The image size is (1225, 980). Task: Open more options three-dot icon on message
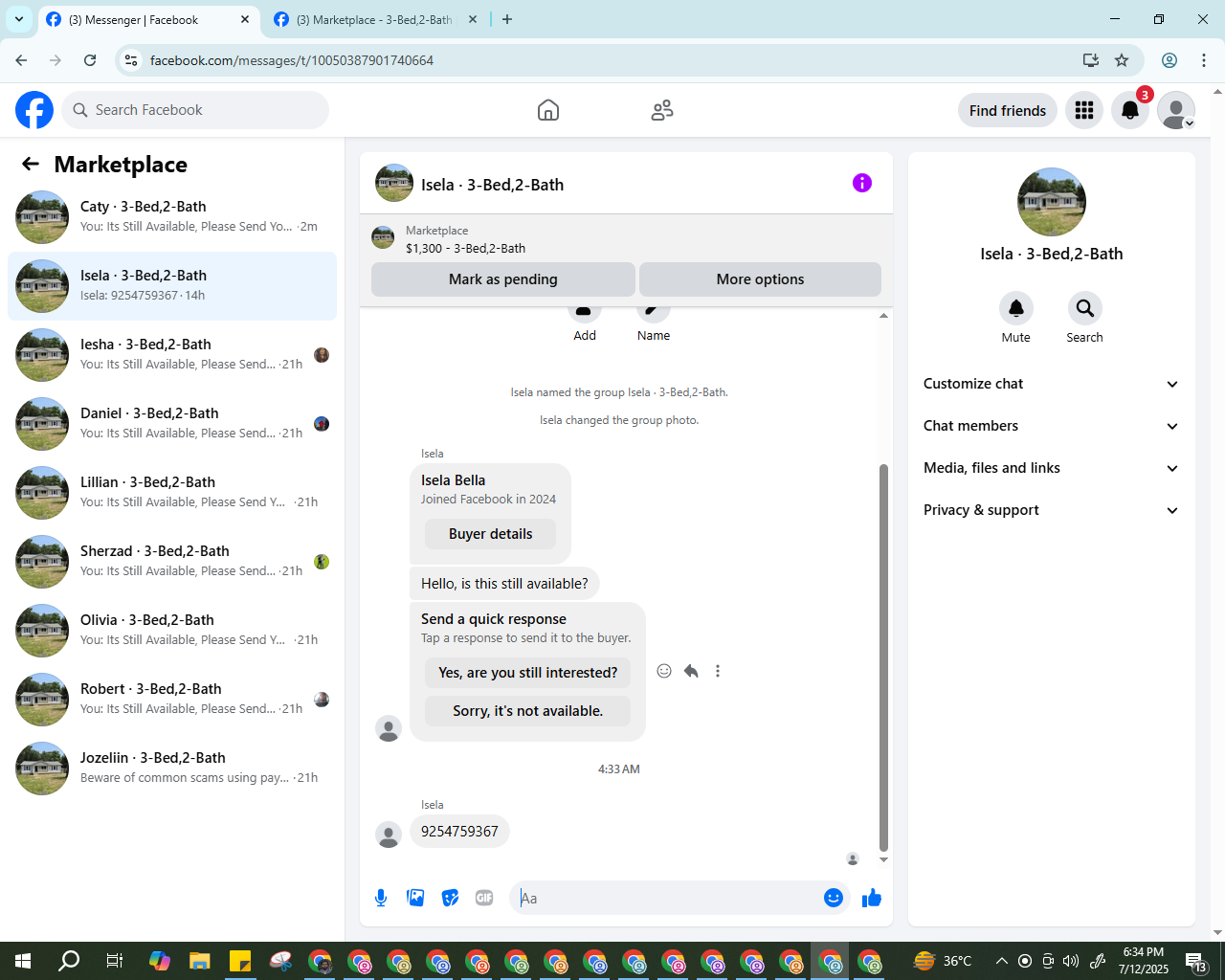coord(718,671)
